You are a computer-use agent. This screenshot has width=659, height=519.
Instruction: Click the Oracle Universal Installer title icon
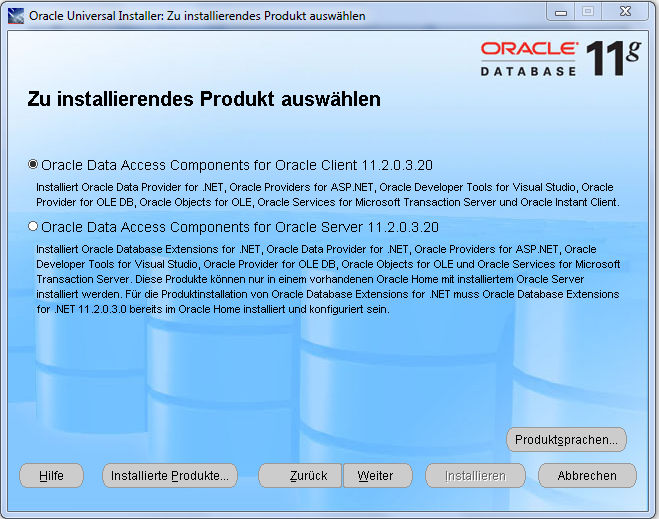click(16, 16)
